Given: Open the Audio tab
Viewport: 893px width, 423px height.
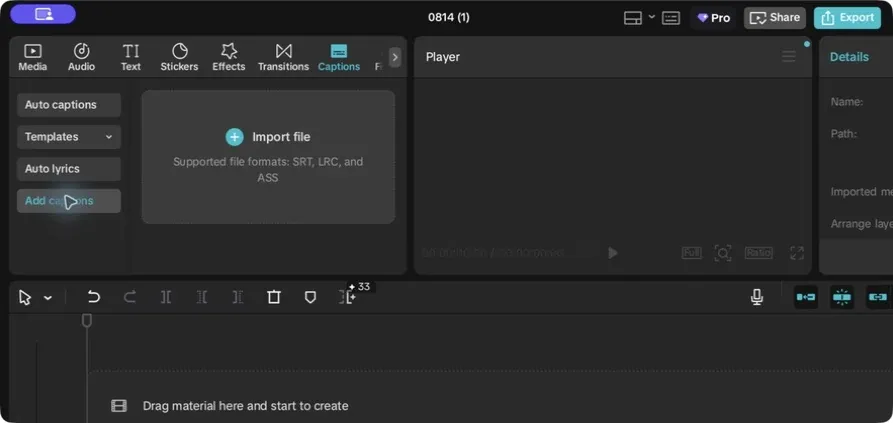Looking at the screenshot, I should (x=81, y=58).
